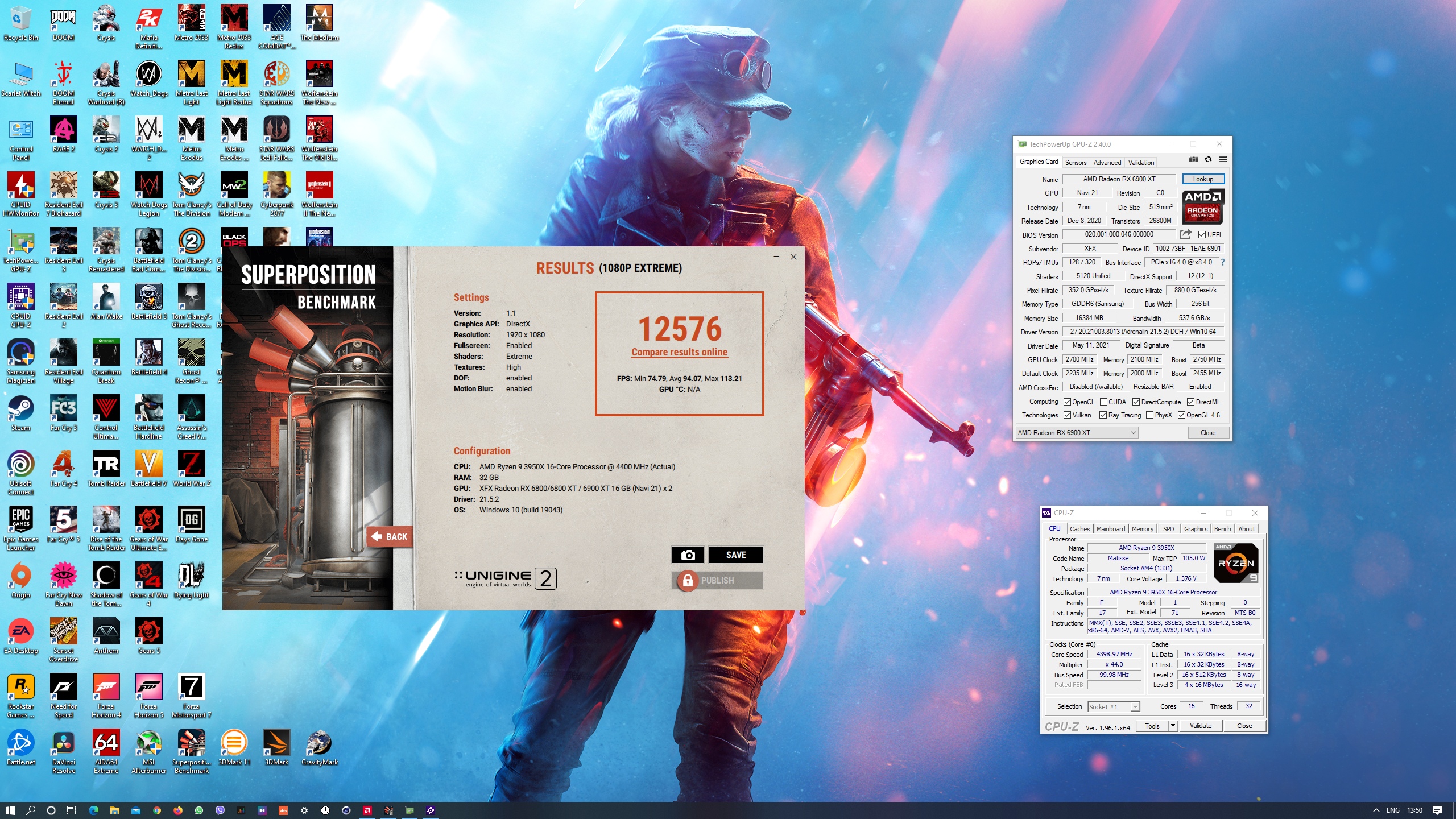Open the CPU-Z Caches tab
Image resolution: width=1456 pixels, height=819 pixels.
[x=1079, y=529]
